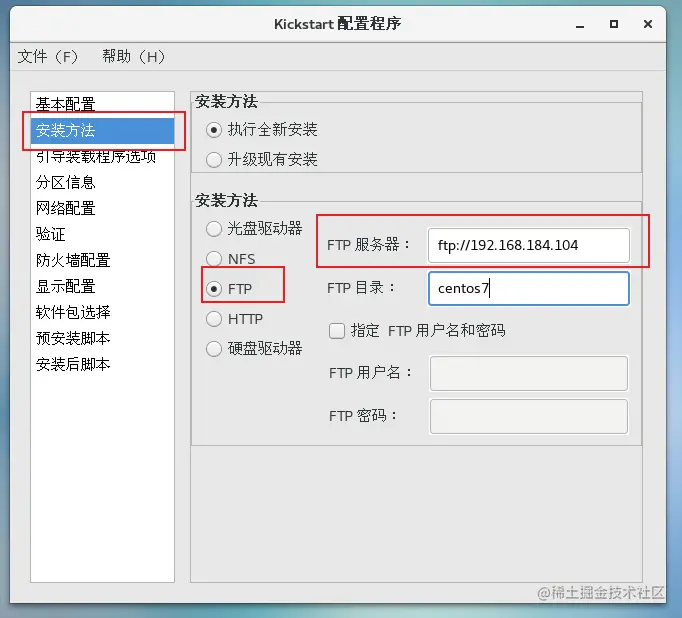Open 软件包选择 section
Viewport: 682px width, 618px height.
(x=103, y=312)
